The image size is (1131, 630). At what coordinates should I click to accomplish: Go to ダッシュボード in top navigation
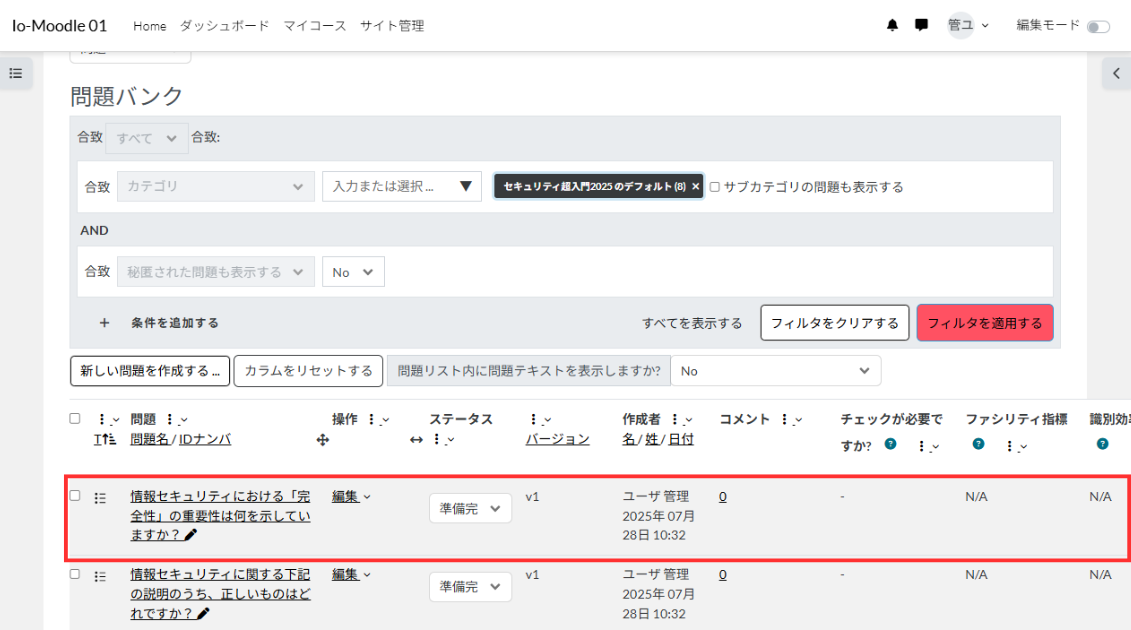(x=224, y=26)
